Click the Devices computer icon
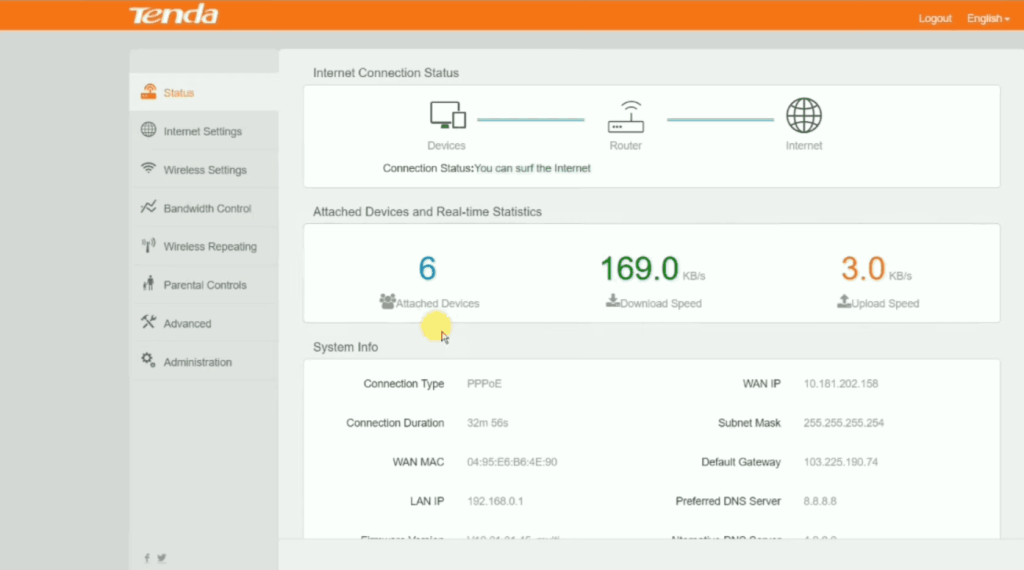The image size is (1024, 570). point(447,115)
